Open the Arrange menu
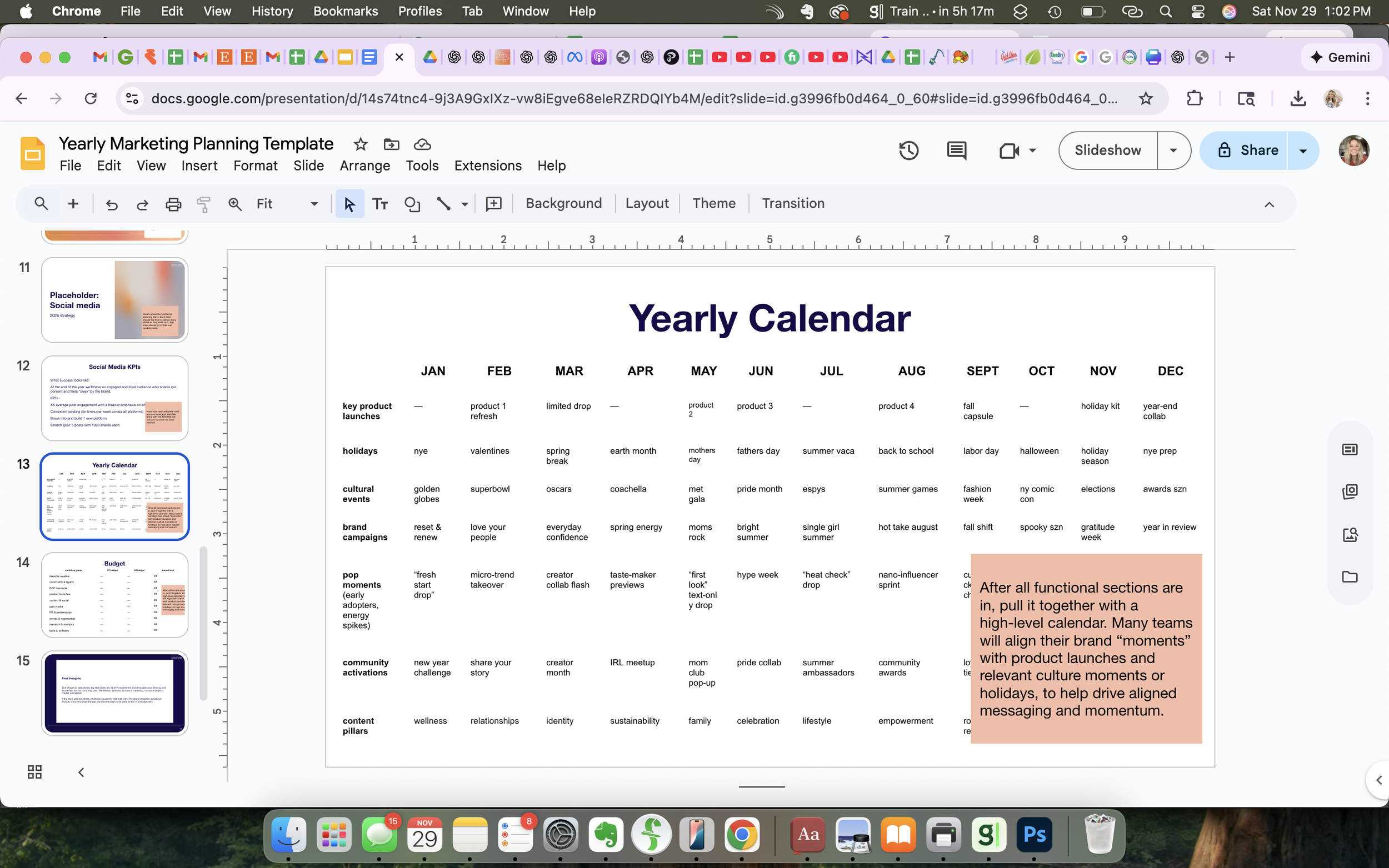Viewport: 1389px width, 868px height. pyautogui.click(x=364, y=165)
